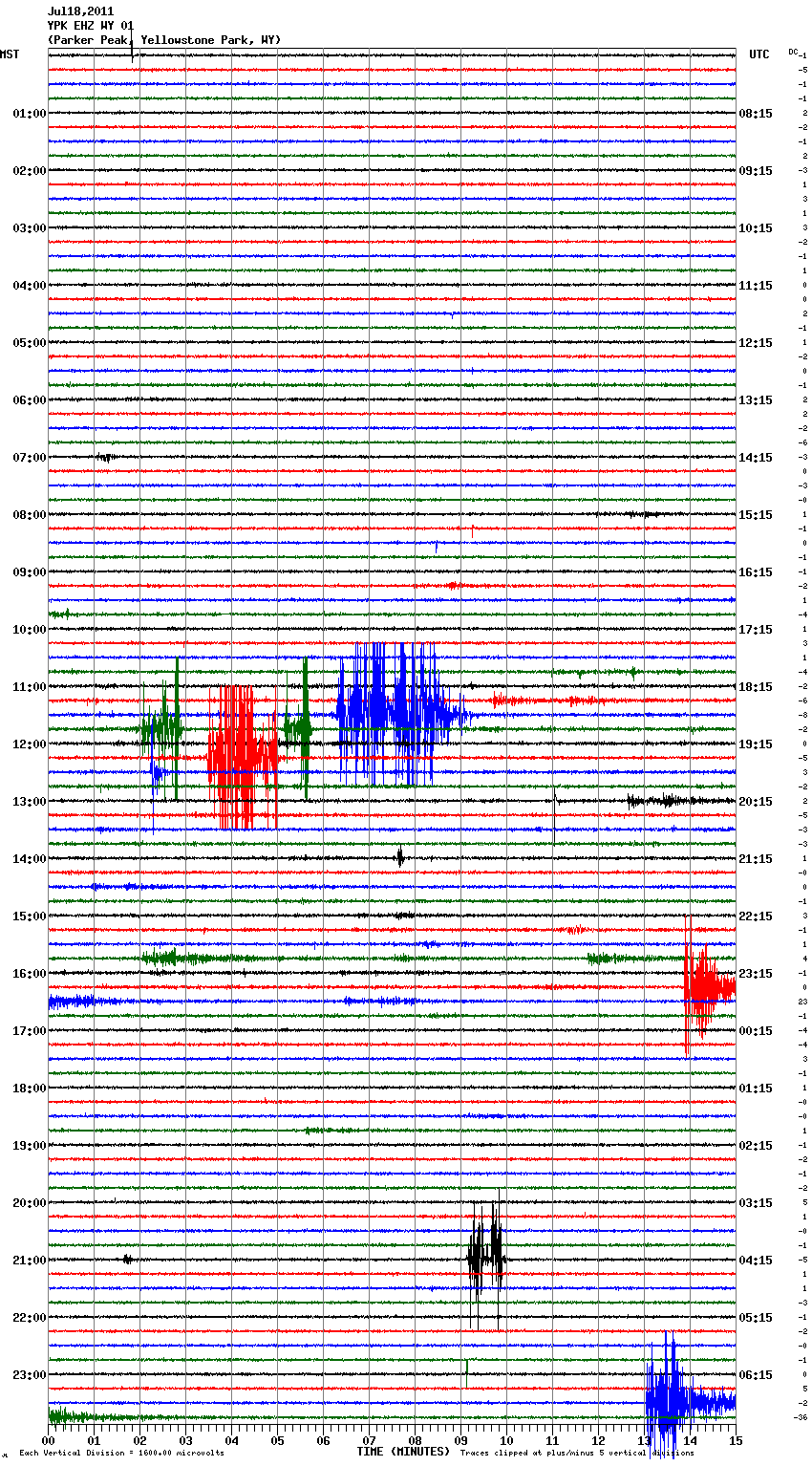The image size is (812, 1466).
Task: Select the 08:00 MST row label
Action: coord(30,515)
